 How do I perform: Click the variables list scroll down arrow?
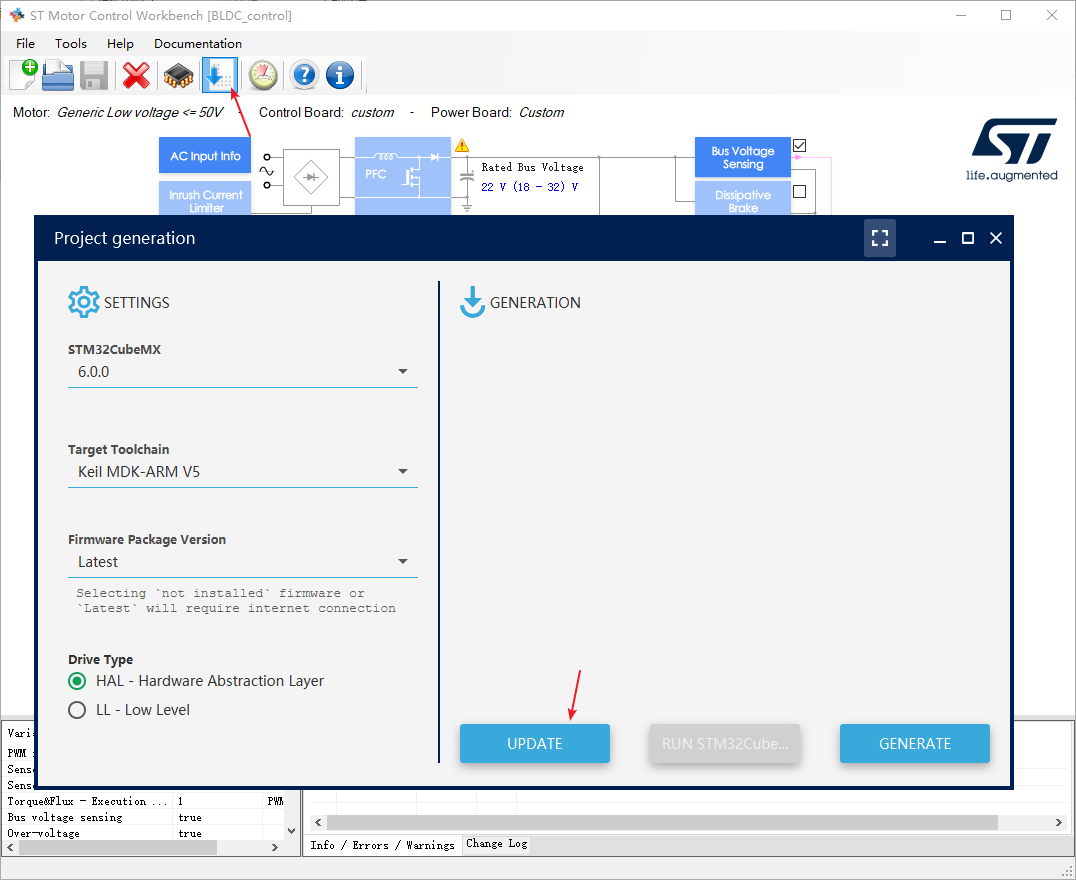coord(292,831)
